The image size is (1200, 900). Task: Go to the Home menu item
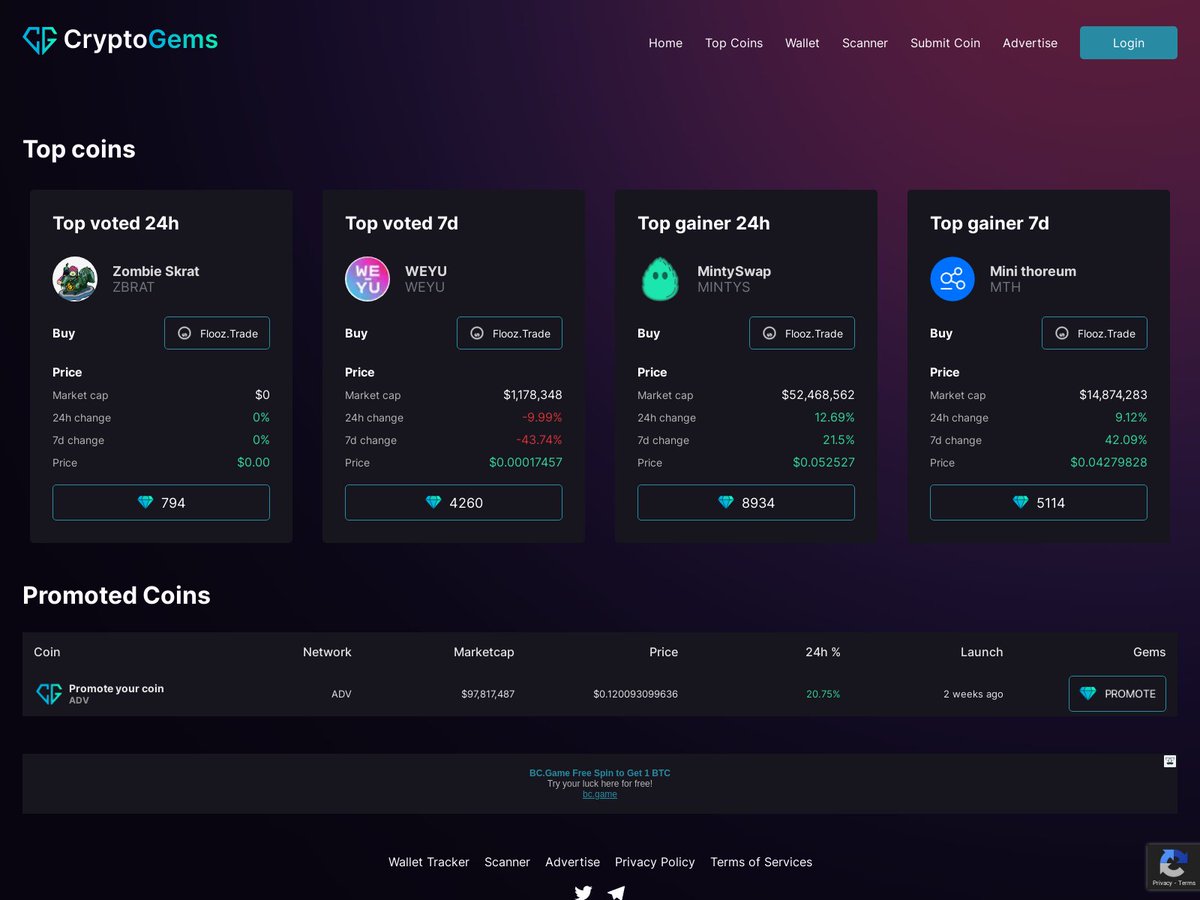click(x=666, y=43)
